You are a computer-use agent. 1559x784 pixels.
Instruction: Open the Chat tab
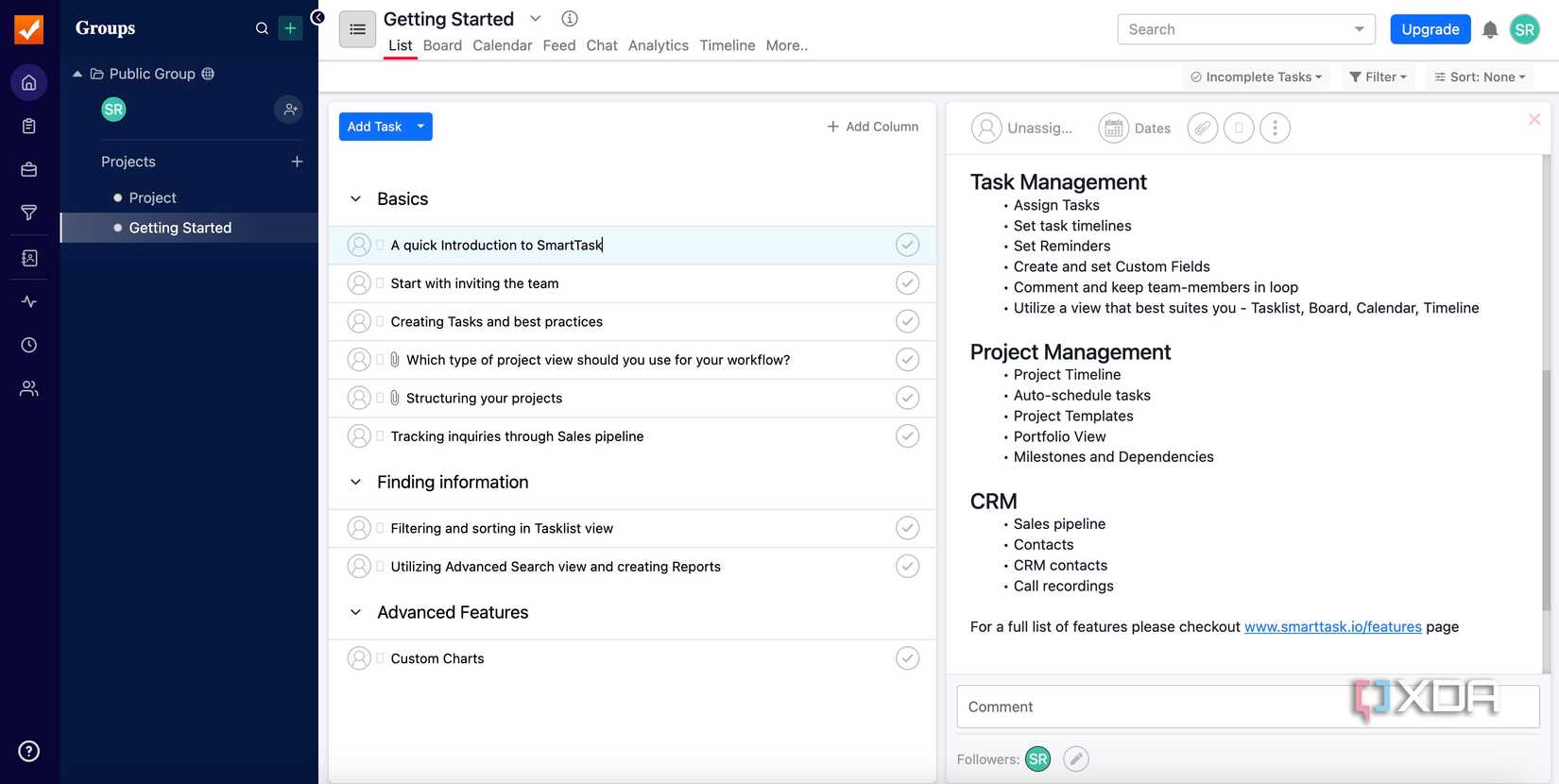click(x=602, y=45)
